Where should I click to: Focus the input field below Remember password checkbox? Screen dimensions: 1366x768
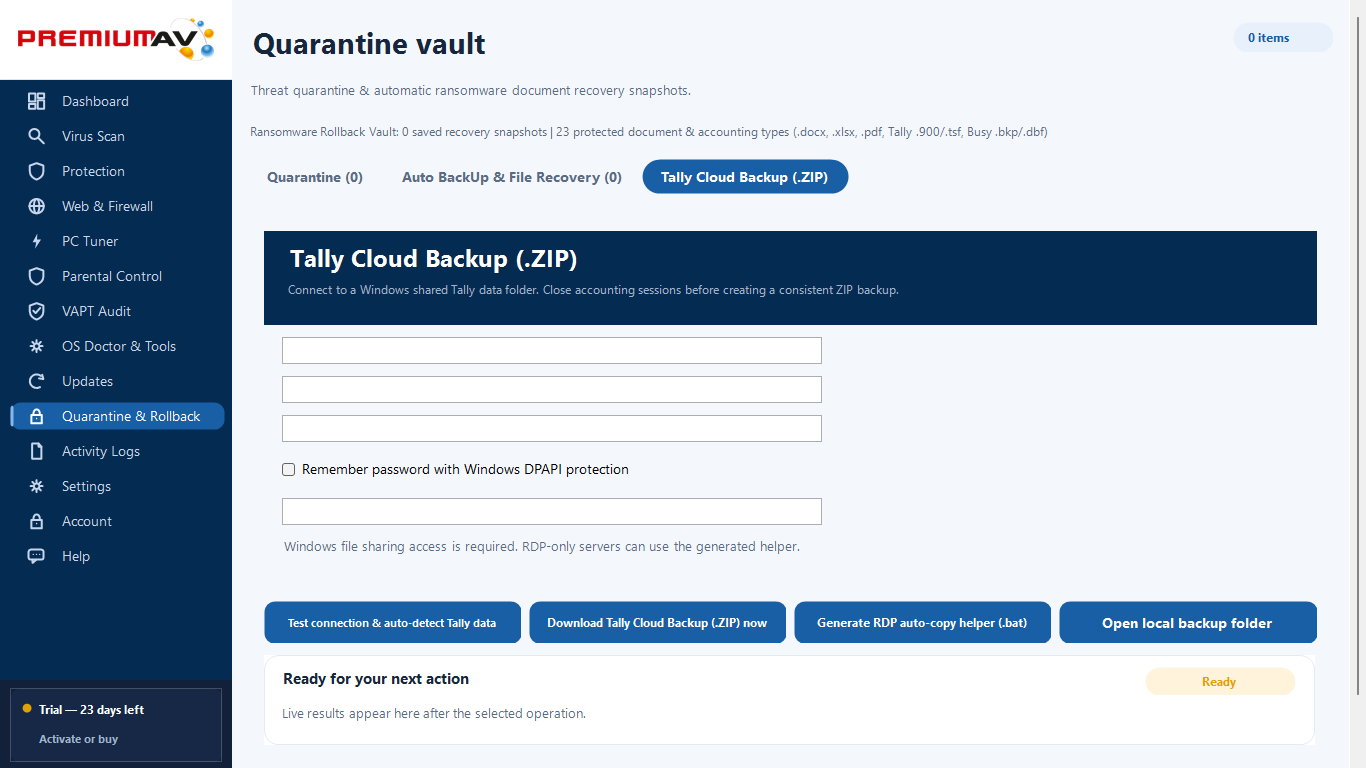[x=552, y=511]
